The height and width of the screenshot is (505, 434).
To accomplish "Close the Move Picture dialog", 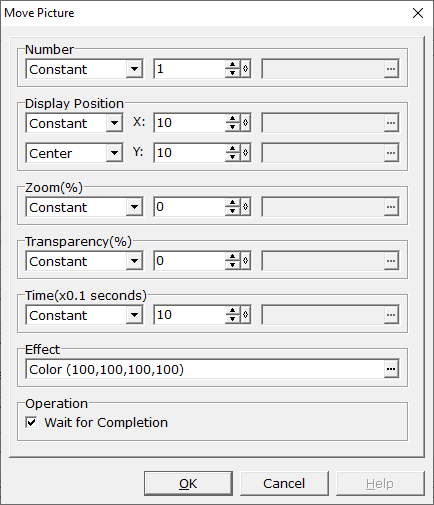I will [418, 13].
